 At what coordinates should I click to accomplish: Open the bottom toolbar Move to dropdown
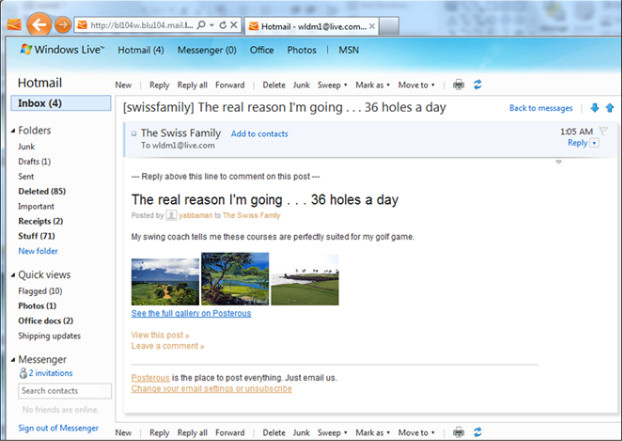pyautogui.click(x=416, y=433)
